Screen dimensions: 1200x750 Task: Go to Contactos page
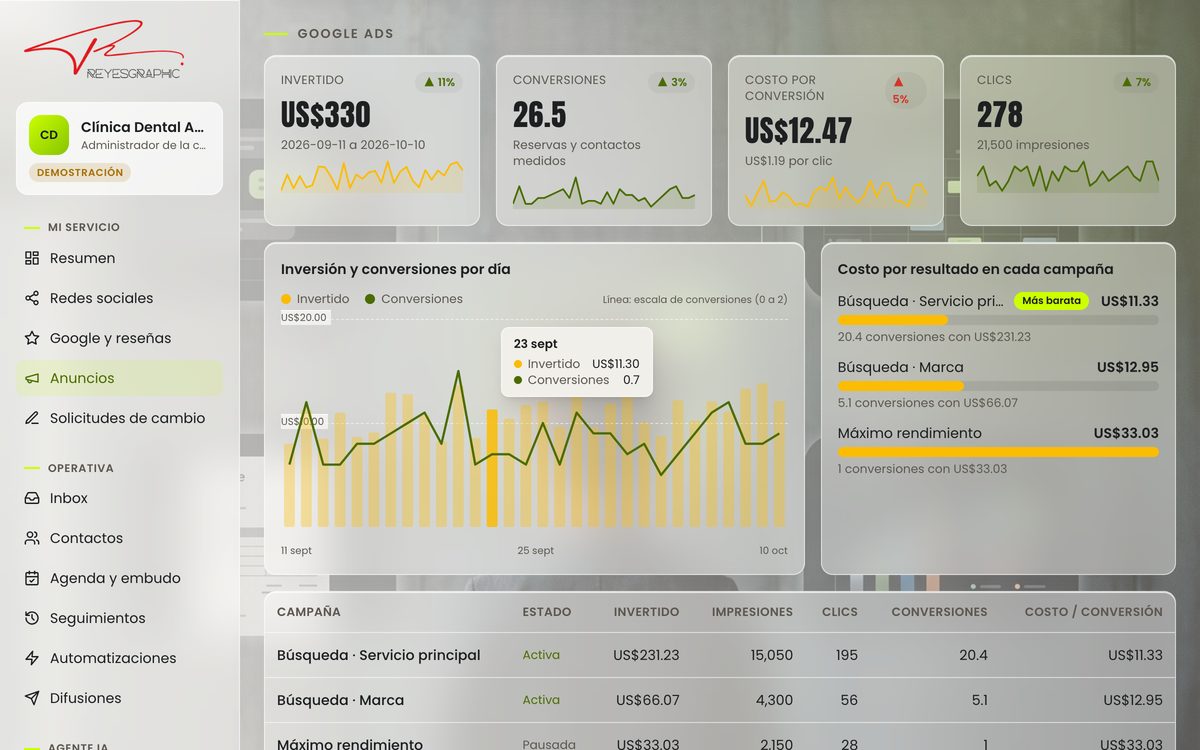pos(119,538)
